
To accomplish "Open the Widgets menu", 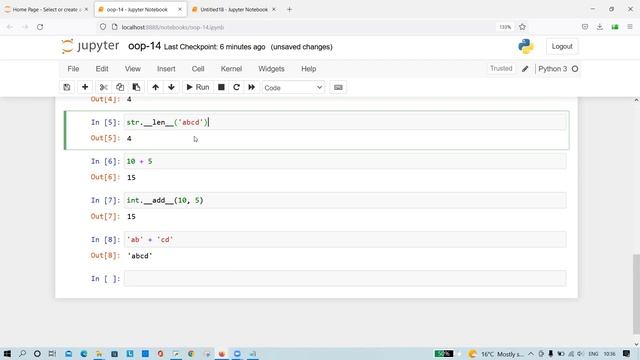I will pos(271,69).
